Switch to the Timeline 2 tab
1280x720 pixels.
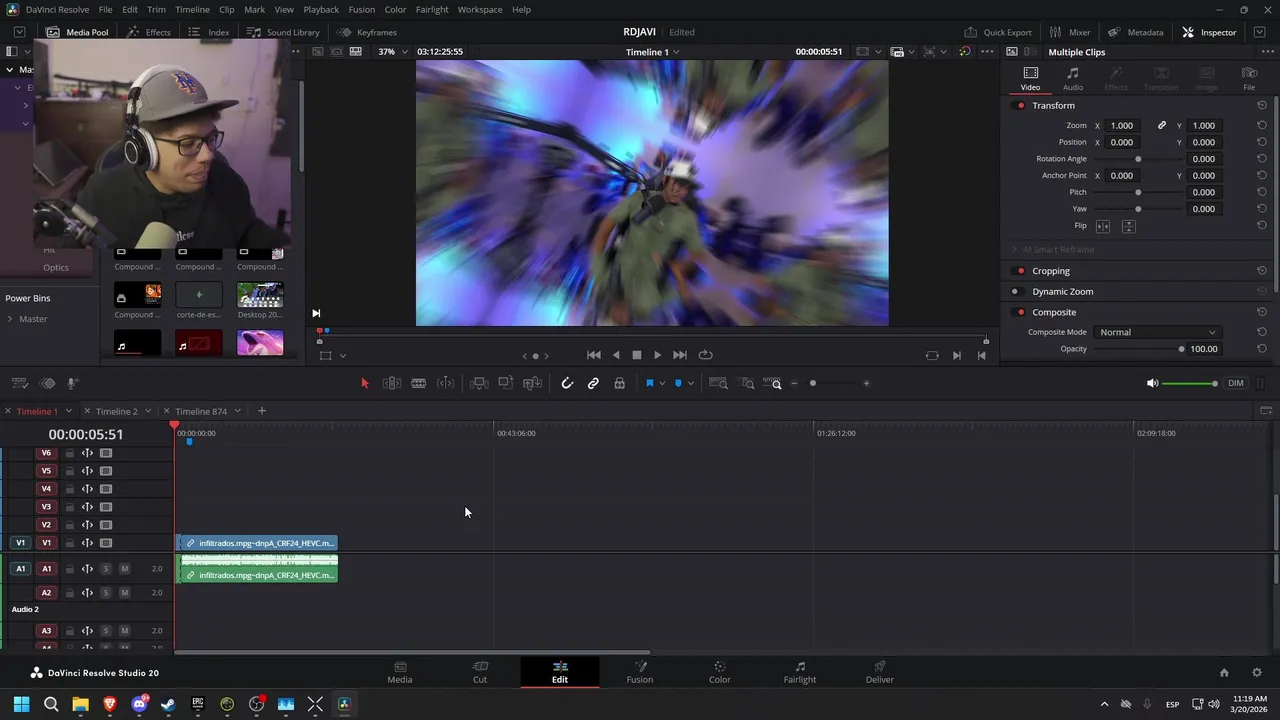coord(117,411)
